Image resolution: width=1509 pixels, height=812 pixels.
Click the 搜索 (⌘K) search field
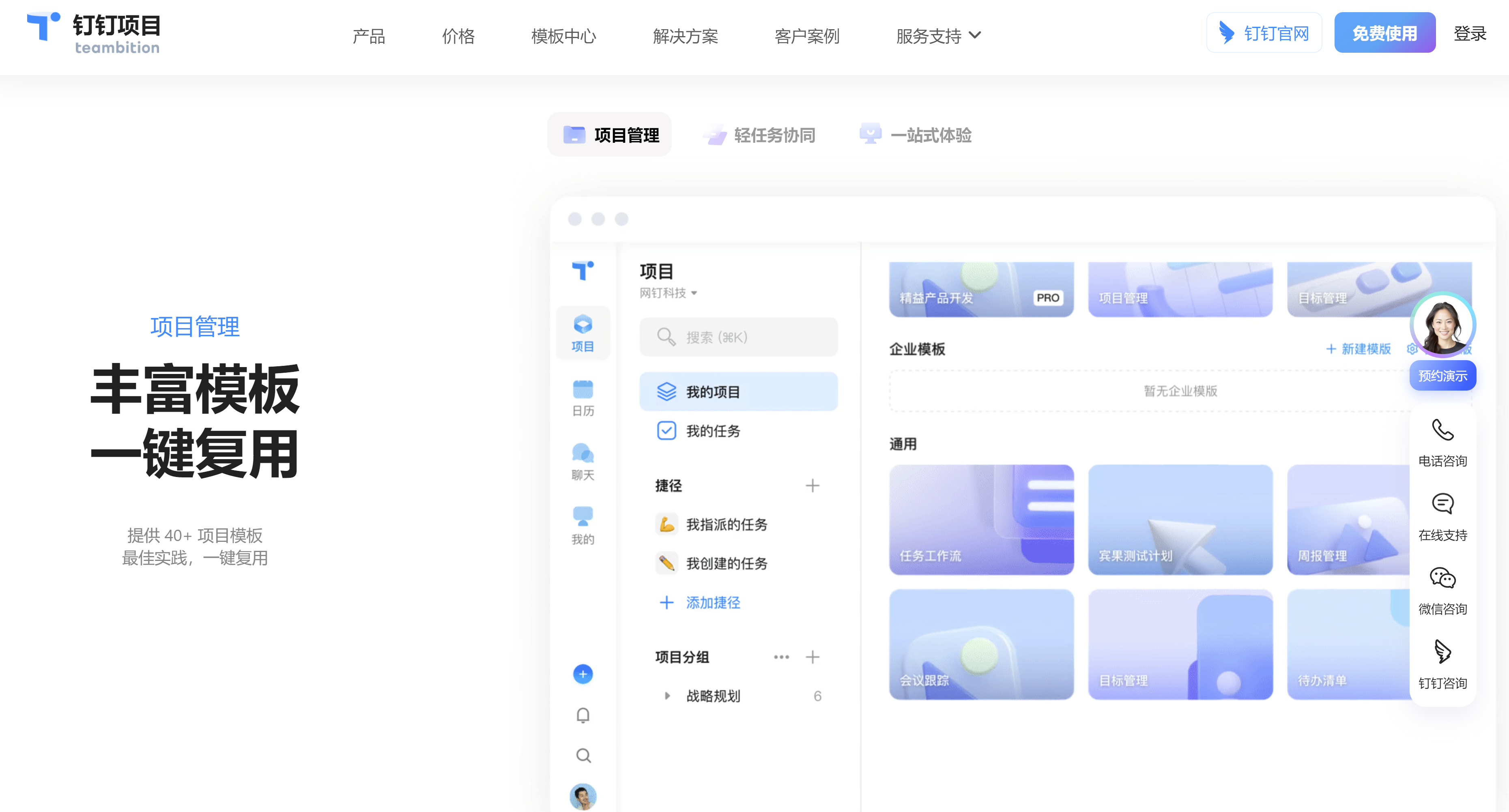pyautogui.click(x=738, y=337)
